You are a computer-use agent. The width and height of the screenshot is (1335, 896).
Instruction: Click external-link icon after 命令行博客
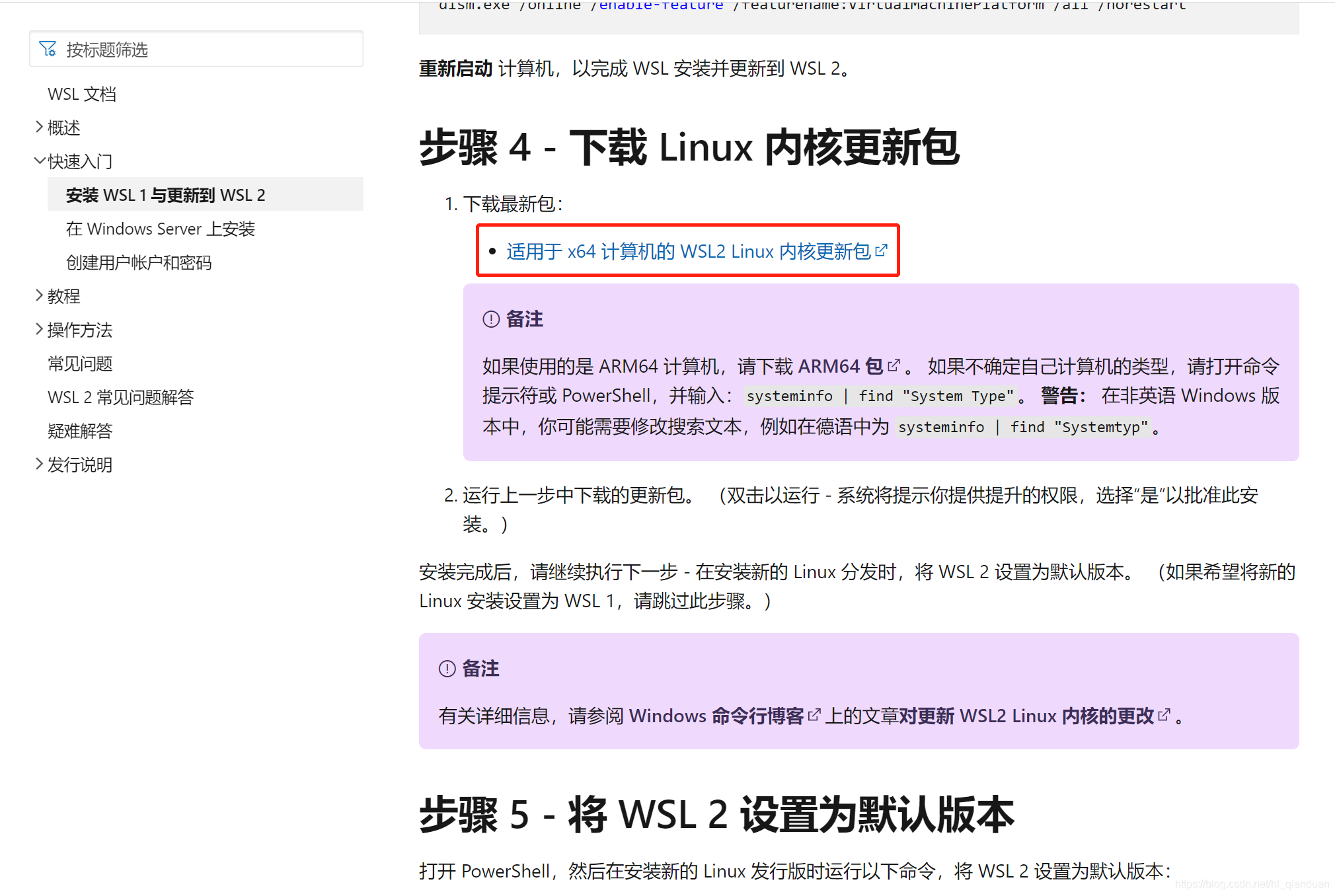tap(814, 715)
